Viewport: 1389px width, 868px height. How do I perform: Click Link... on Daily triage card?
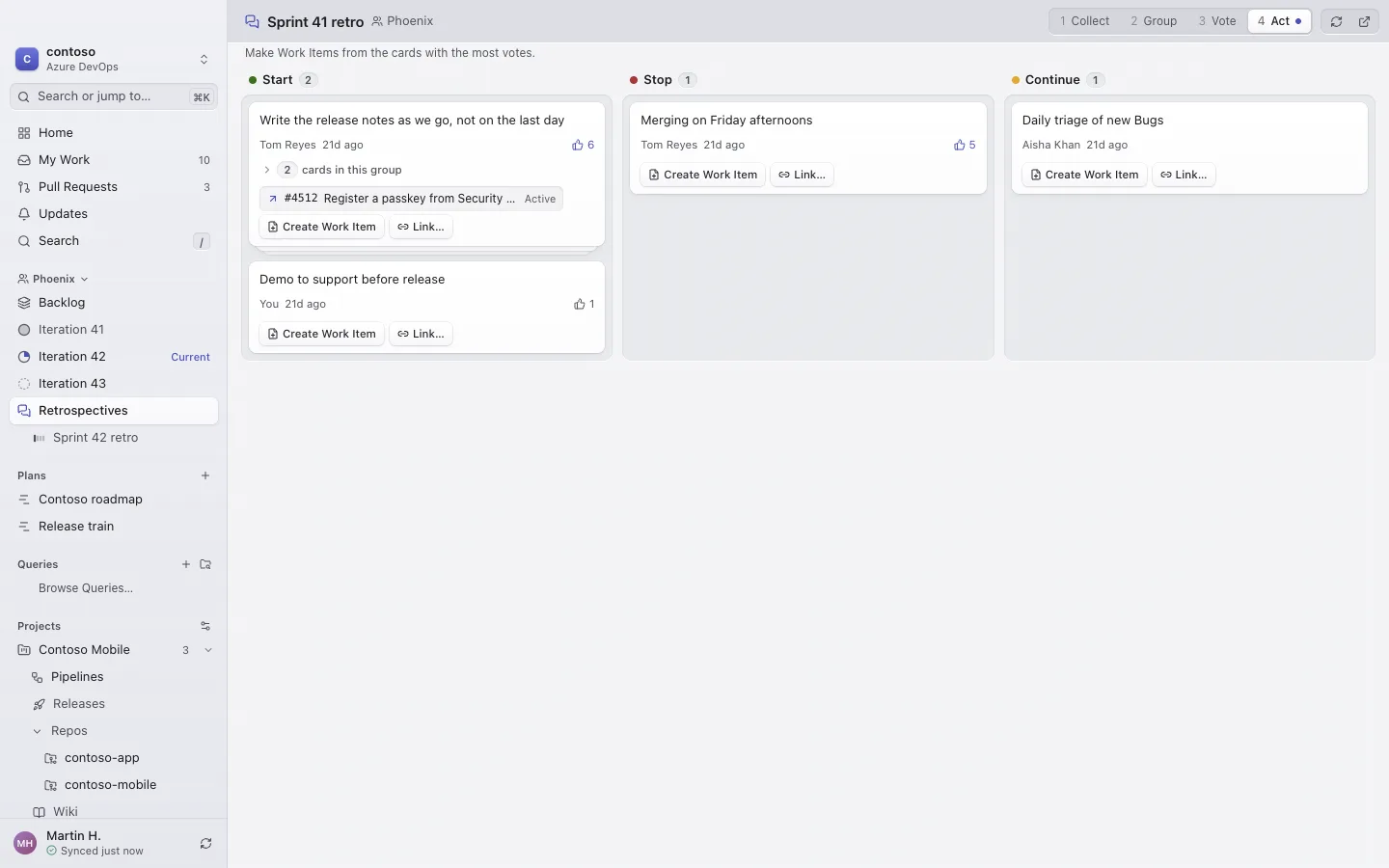[x=1184, y=175]
